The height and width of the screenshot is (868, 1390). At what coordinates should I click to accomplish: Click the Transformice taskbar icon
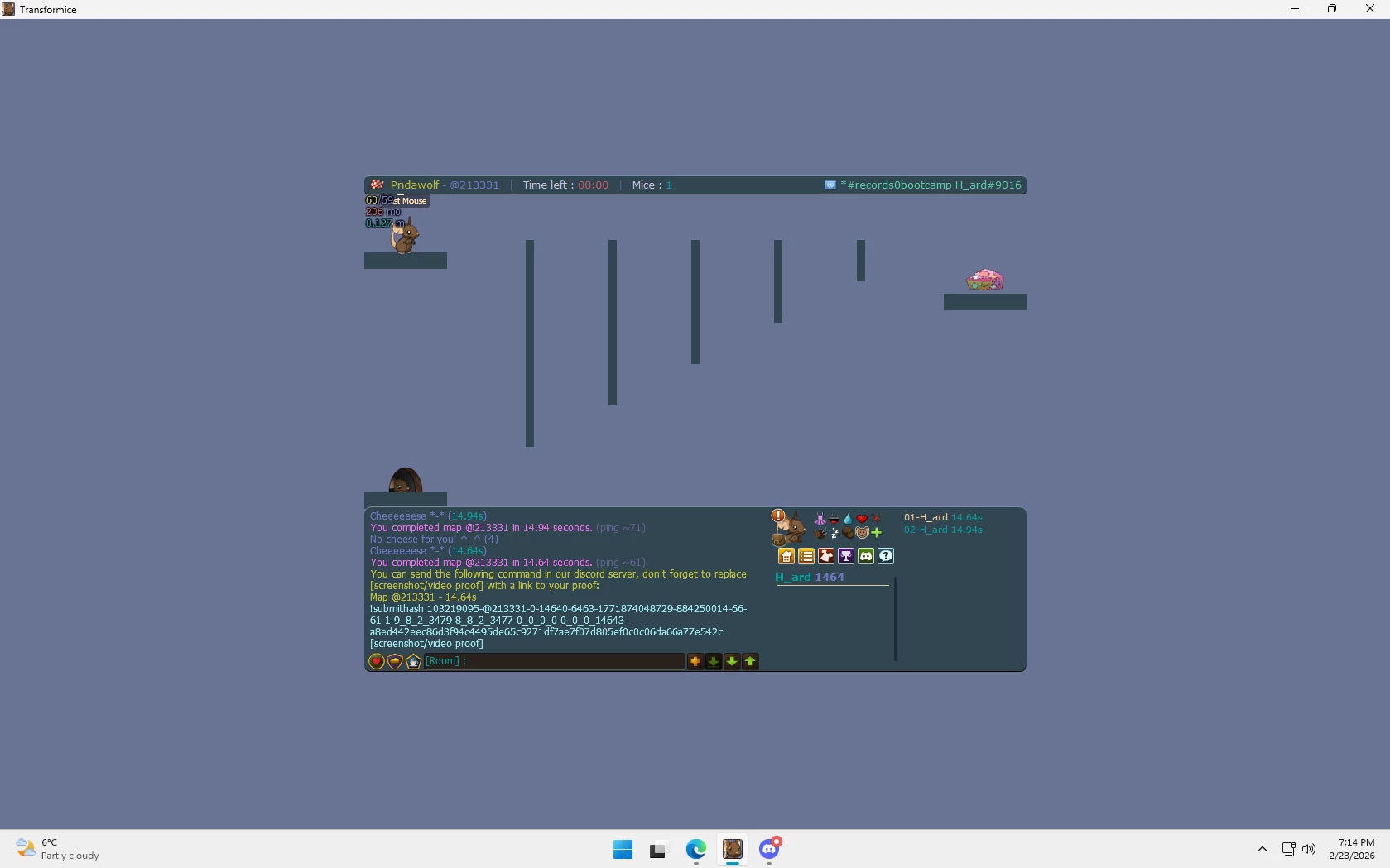coord(733,849)
